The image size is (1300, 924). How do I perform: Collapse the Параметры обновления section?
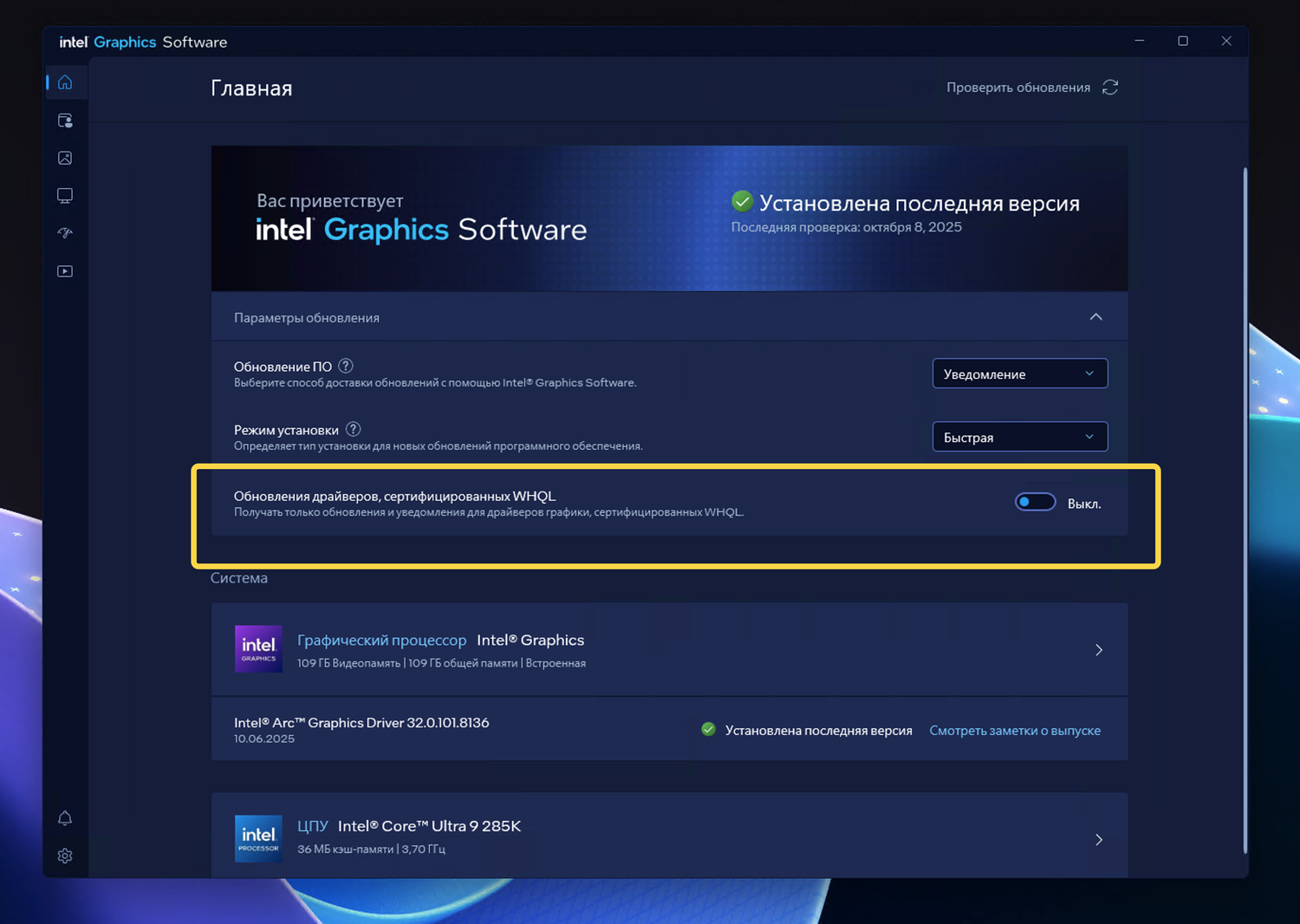1095,317
